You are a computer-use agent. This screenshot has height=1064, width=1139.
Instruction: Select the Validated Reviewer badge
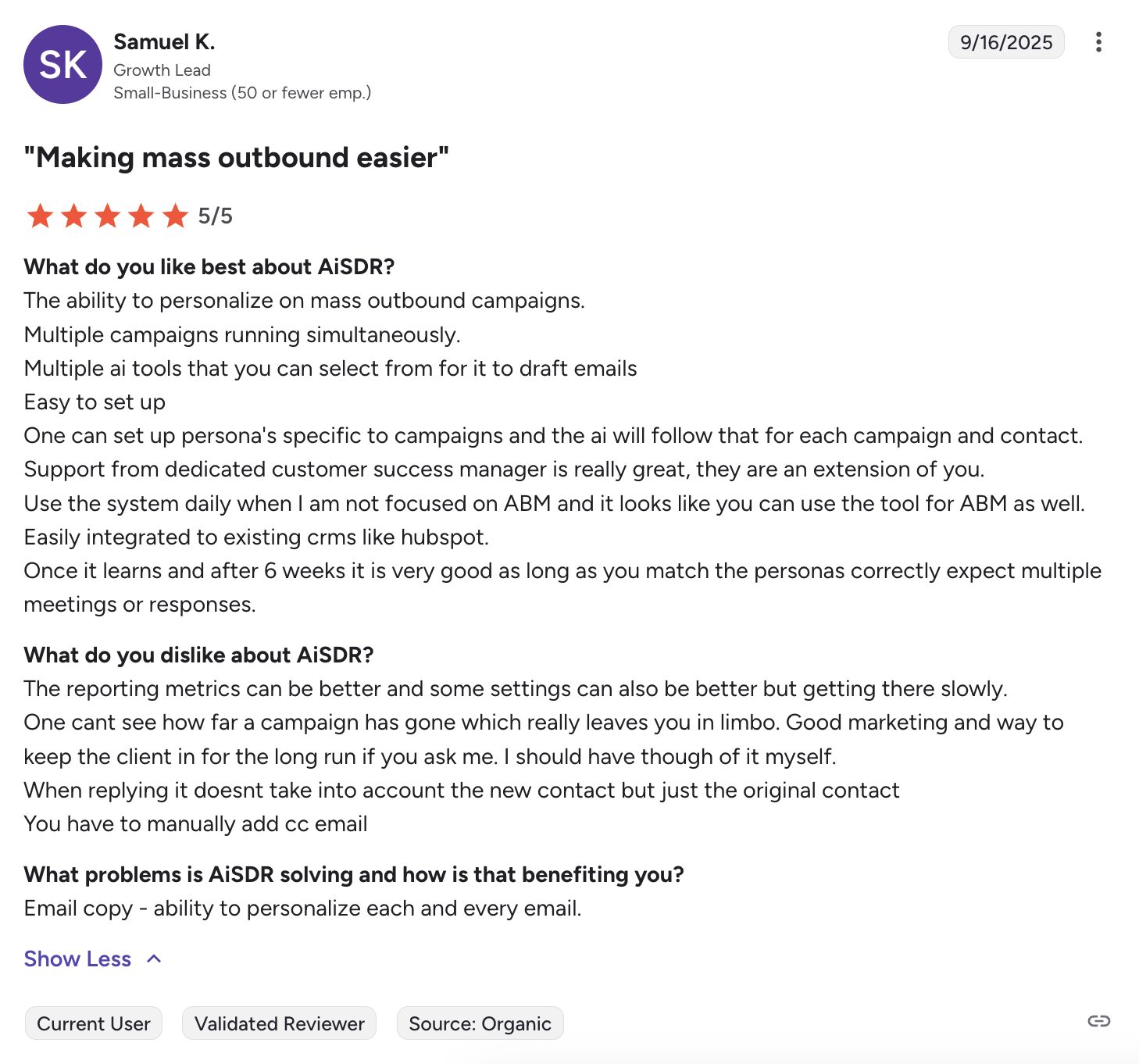[279, 1023]
